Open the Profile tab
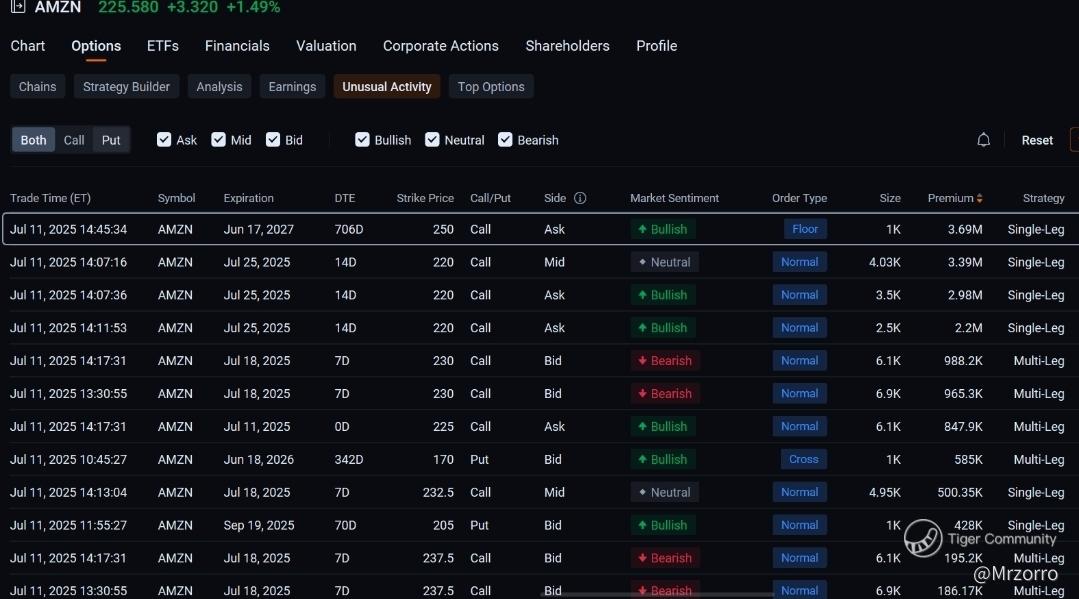The image size is (1079, 599). 656,46
